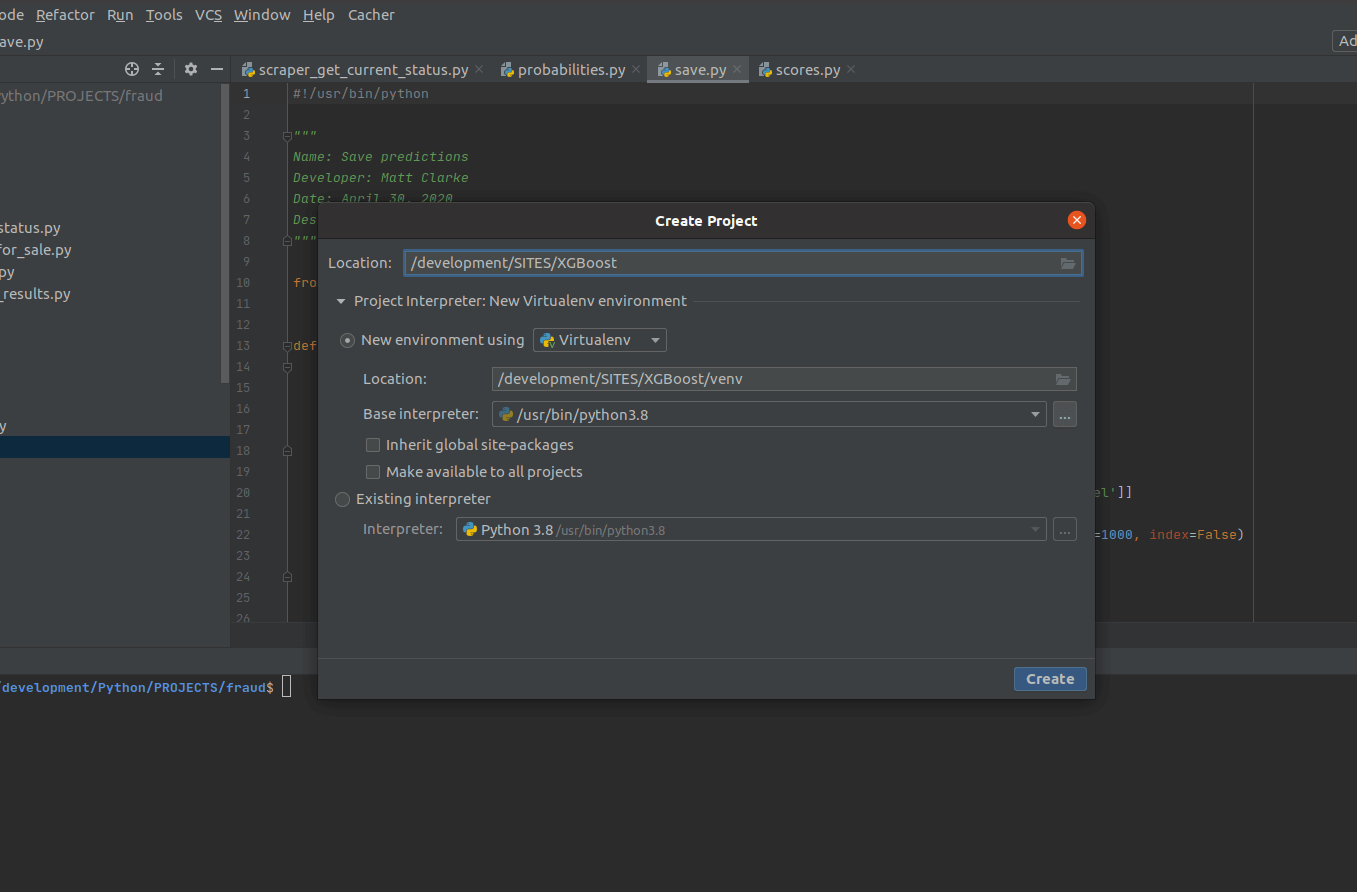1357x892 pixels.
Task: Switch to the probabilities.py tab
Action: tap(570, 69)
